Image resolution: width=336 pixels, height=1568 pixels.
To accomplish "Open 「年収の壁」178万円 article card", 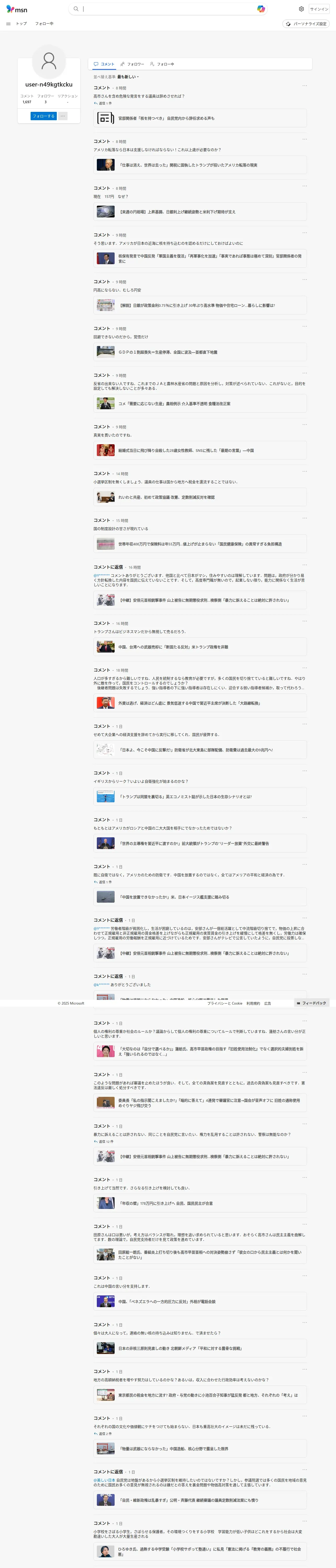I will click(x=200, y=1203).
